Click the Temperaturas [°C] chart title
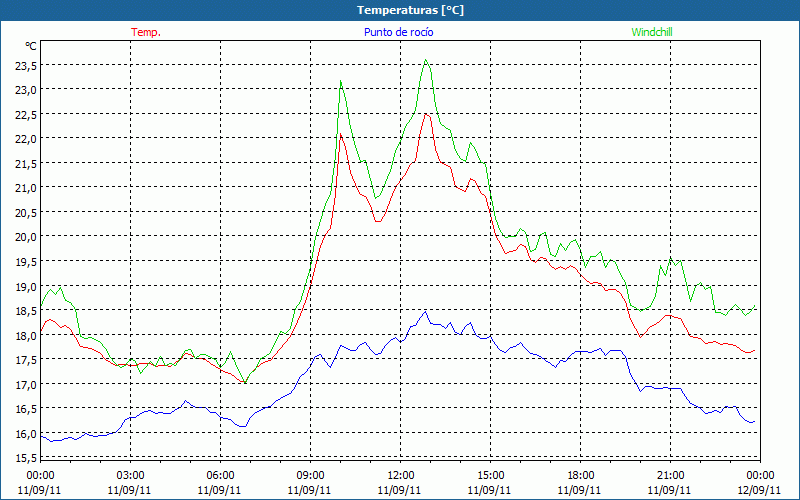The width and height of the screenshot is (800, 500). tap(410, 10)
